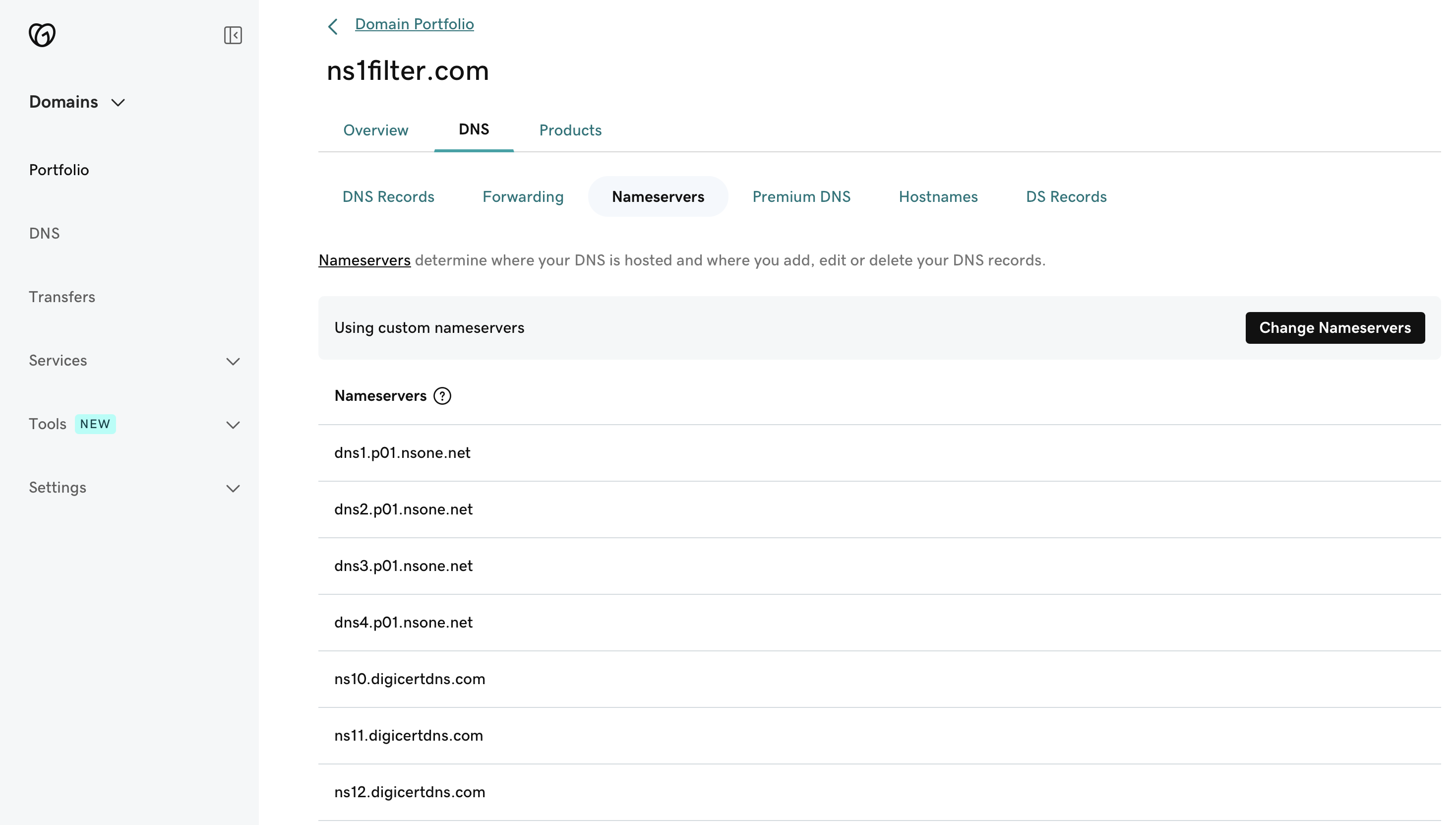Expand the Settings section chevron
Screen dimensions: 1456x825
pyautogui.click(x=233, y=489)
